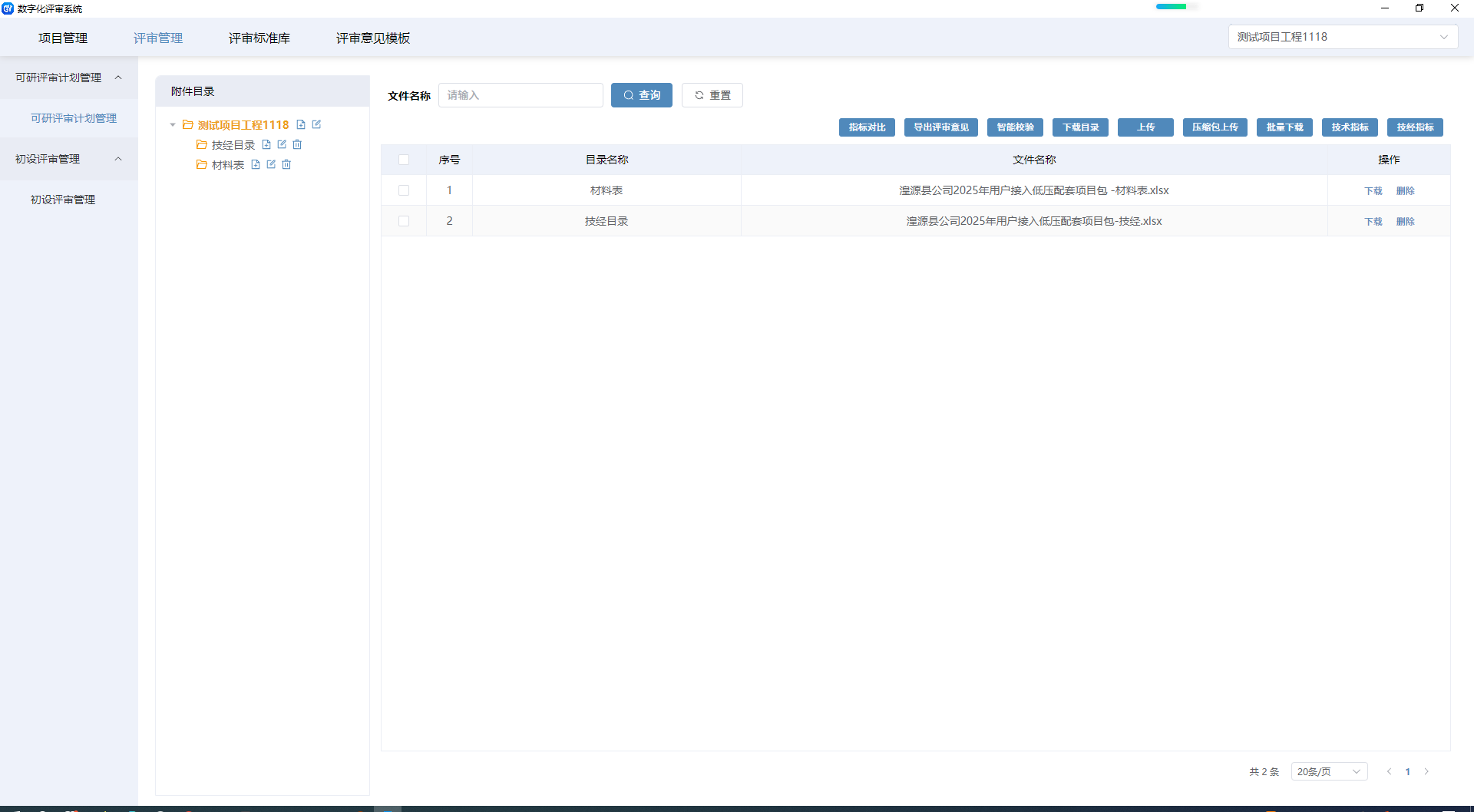Click the 序号 column header
The height and width of the screenshot is (812, 1474).
[450, 160]
